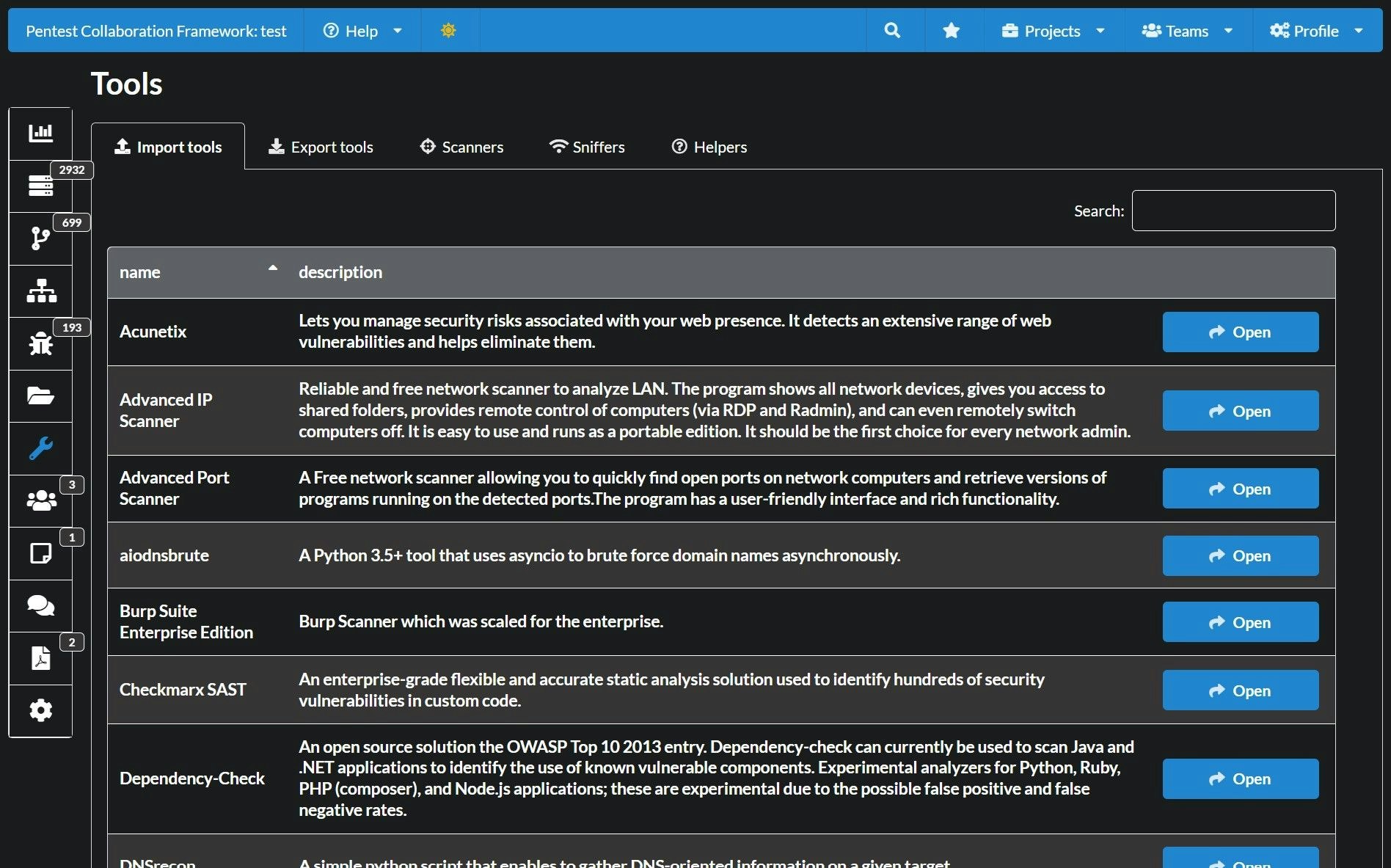Open the users group icon in sidebar

(40, 500)
